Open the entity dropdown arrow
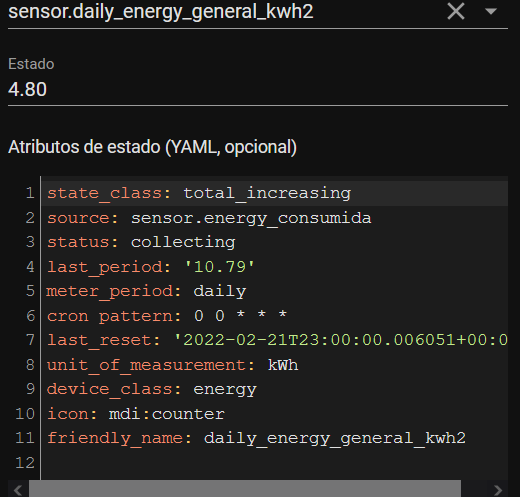 point(491,12)
